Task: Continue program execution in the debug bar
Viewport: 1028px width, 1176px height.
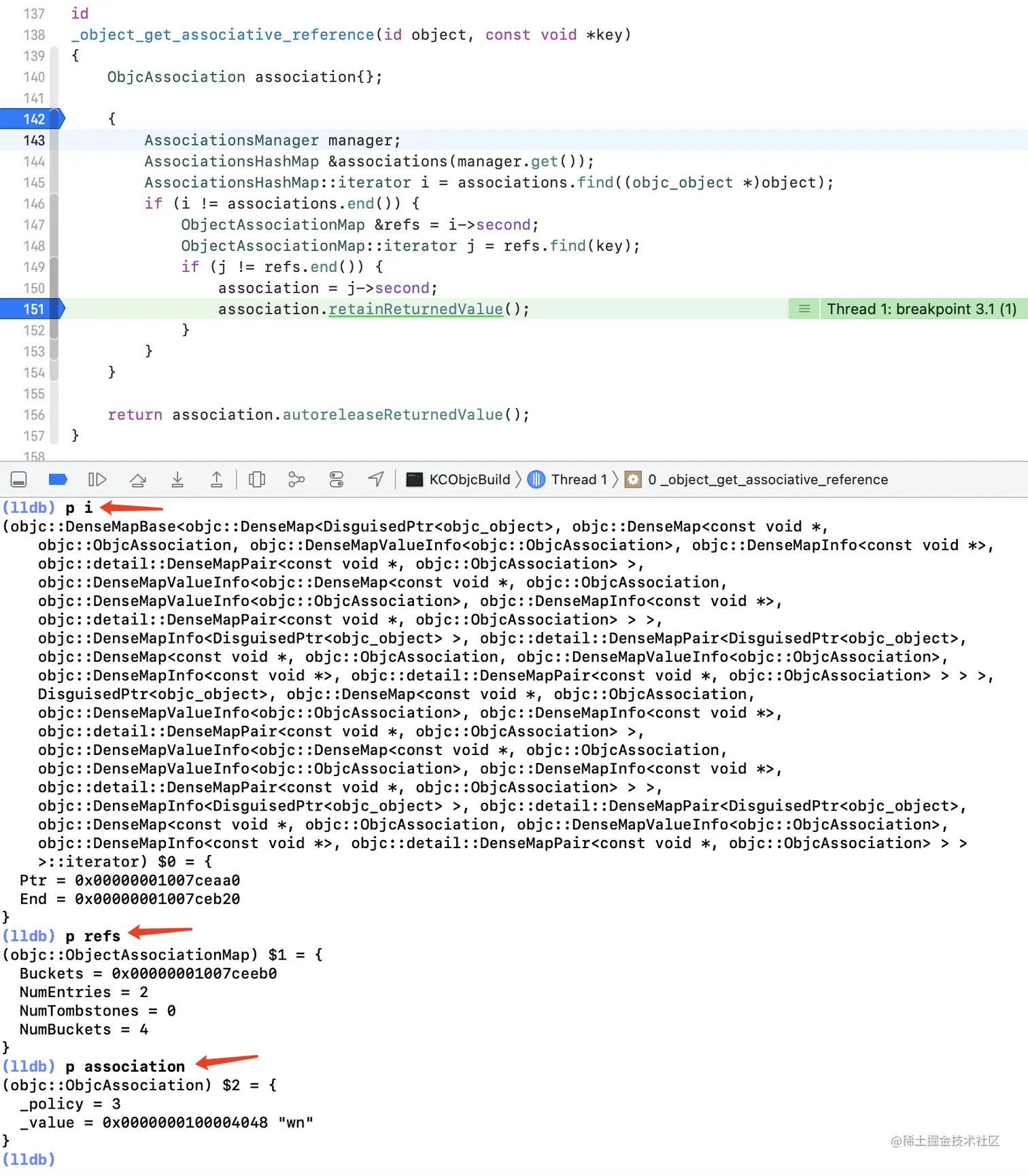Action: tap(97, 480)
